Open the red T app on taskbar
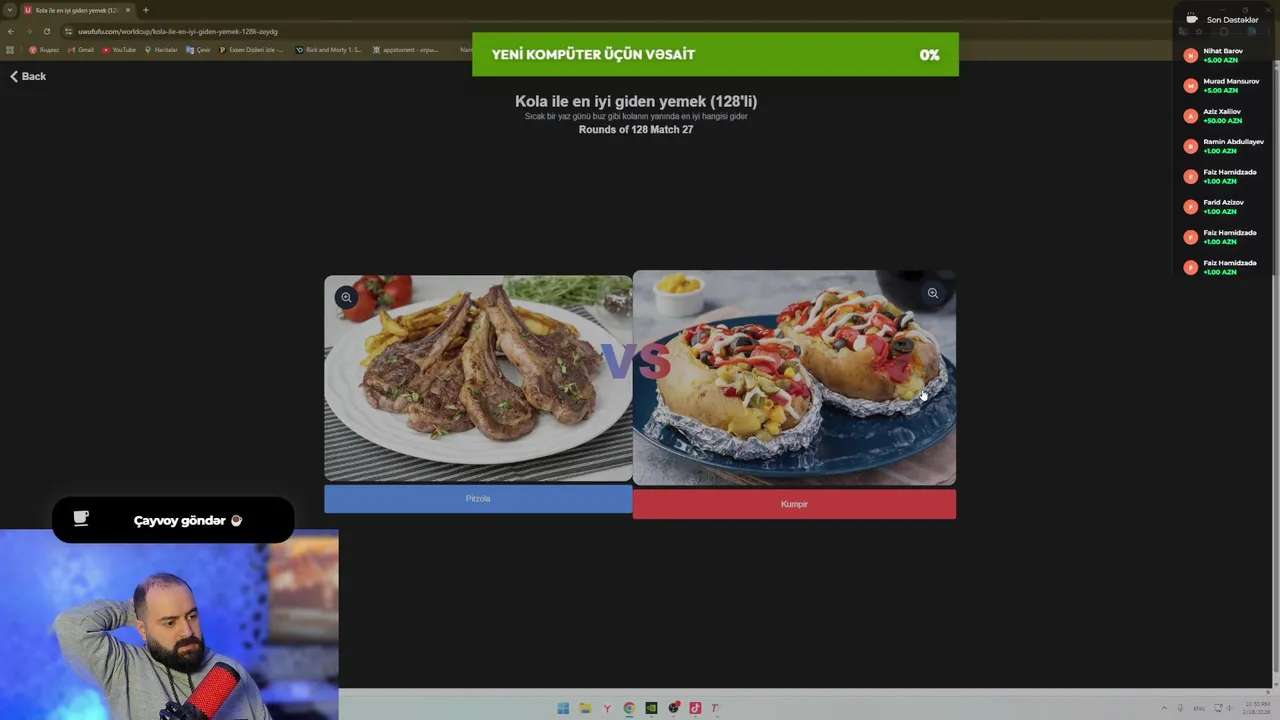Viewport: 1280px width, 720px height. click(x=715, y=708)
